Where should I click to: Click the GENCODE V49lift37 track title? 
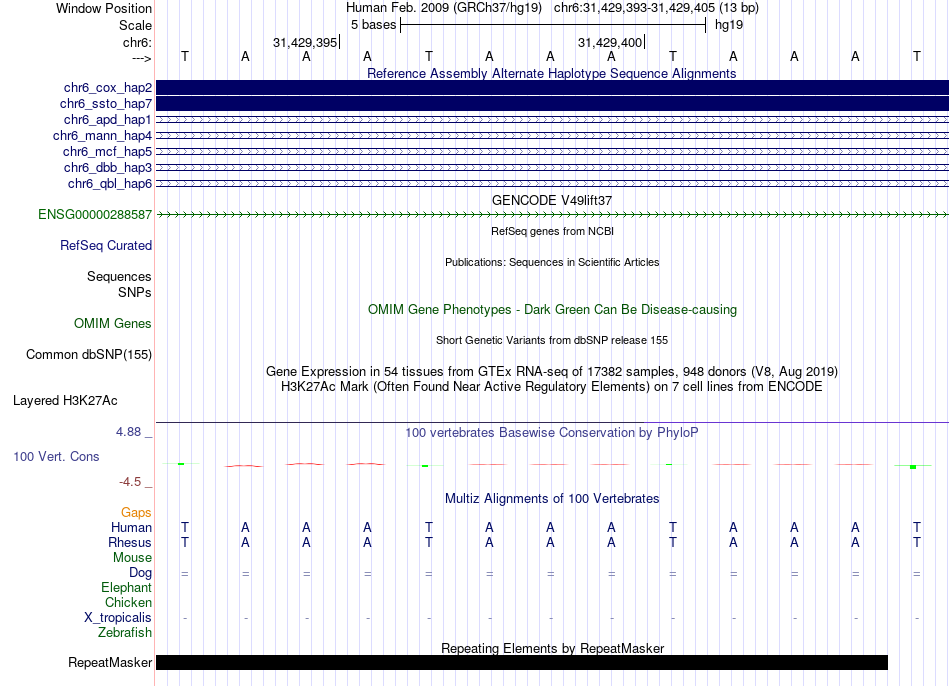552,200
